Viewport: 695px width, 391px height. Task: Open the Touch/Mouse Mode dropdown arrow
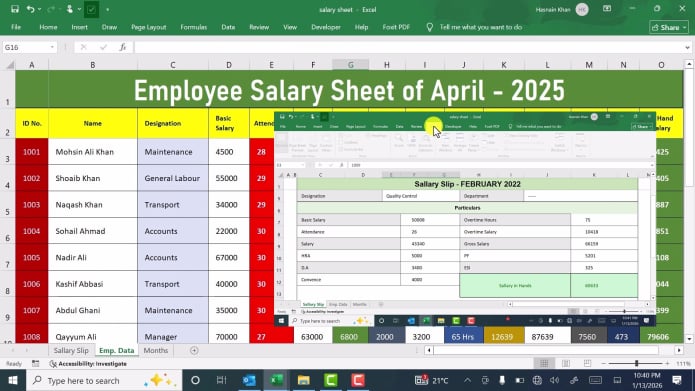[x=79, y=9]
